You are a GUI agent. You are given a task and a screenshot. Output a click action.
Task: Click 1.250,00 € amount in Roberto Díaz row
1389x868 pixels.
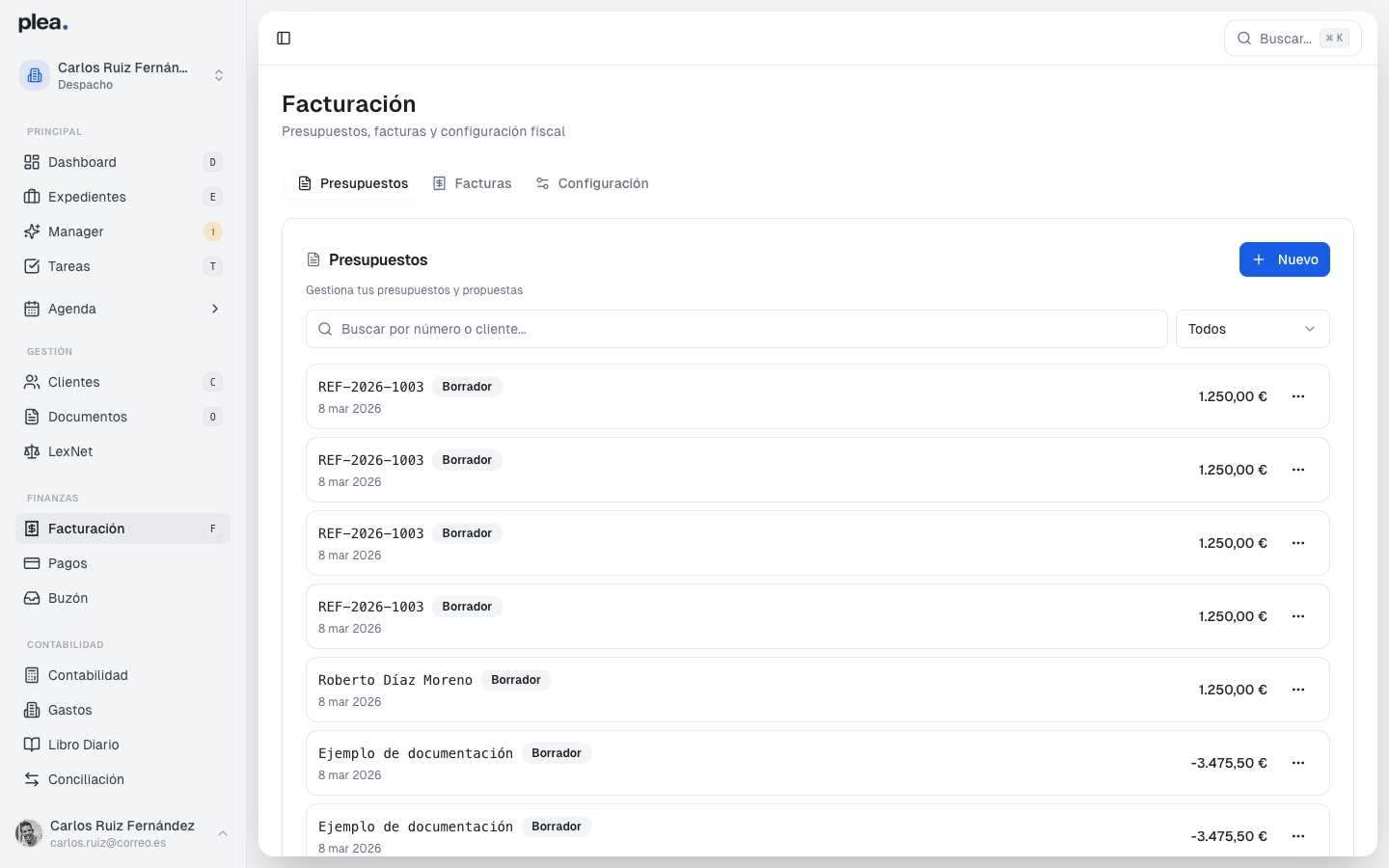click(1233, 690)
